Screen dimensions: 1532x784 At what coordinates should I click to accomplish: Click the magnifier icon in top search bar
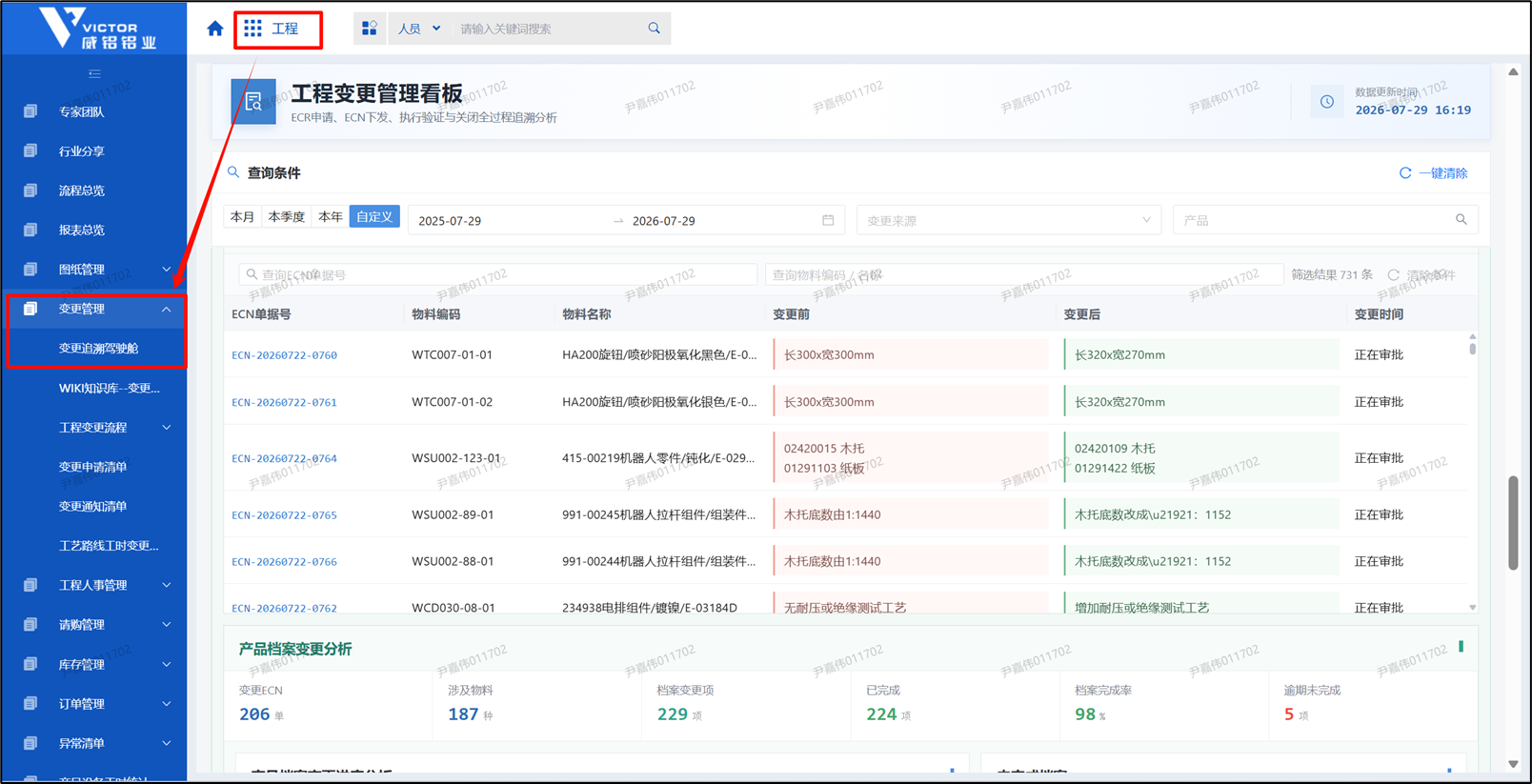[x=655, y=29]
